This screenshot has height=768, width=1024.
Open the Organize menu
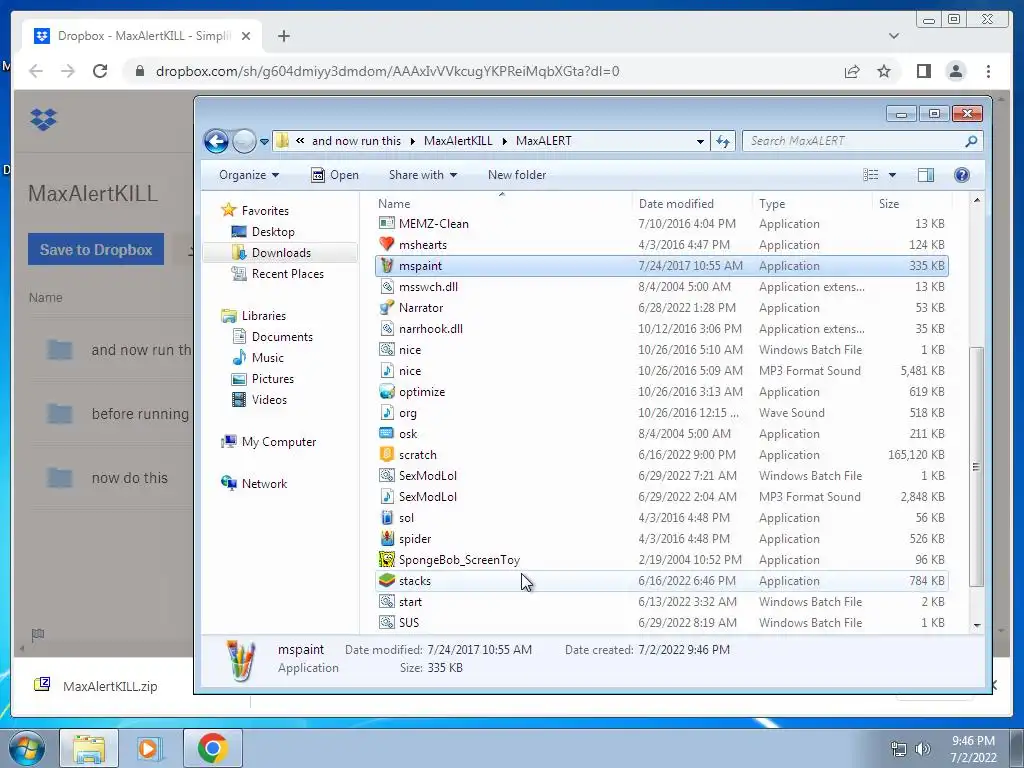(249, 175)
